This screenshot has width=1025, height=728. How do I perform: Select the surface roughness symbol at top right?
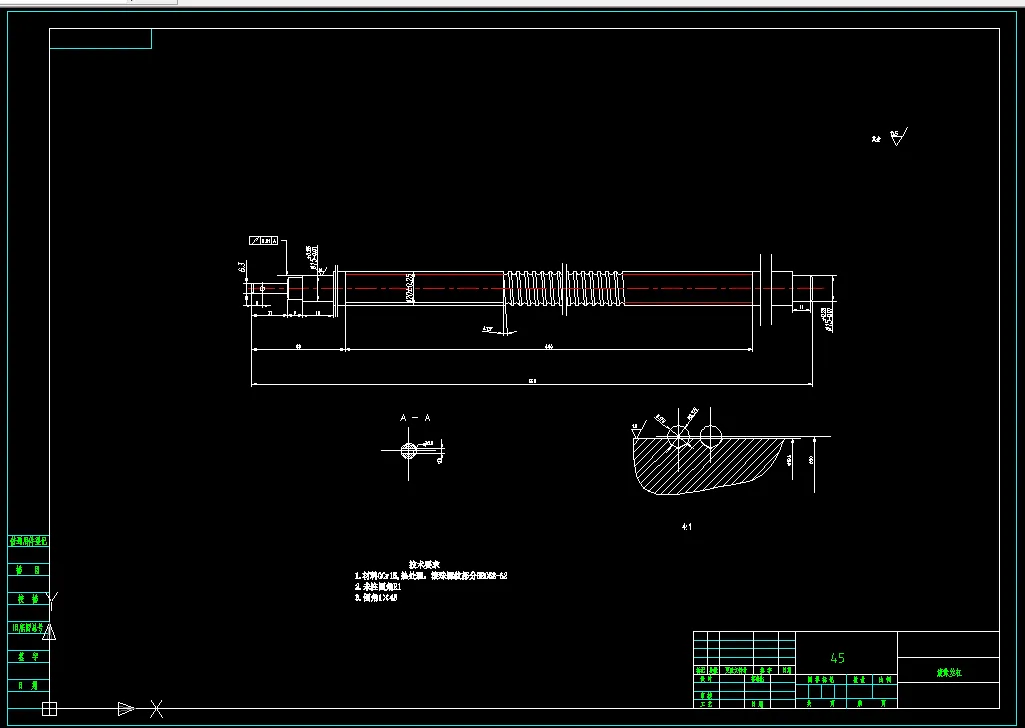899,137
